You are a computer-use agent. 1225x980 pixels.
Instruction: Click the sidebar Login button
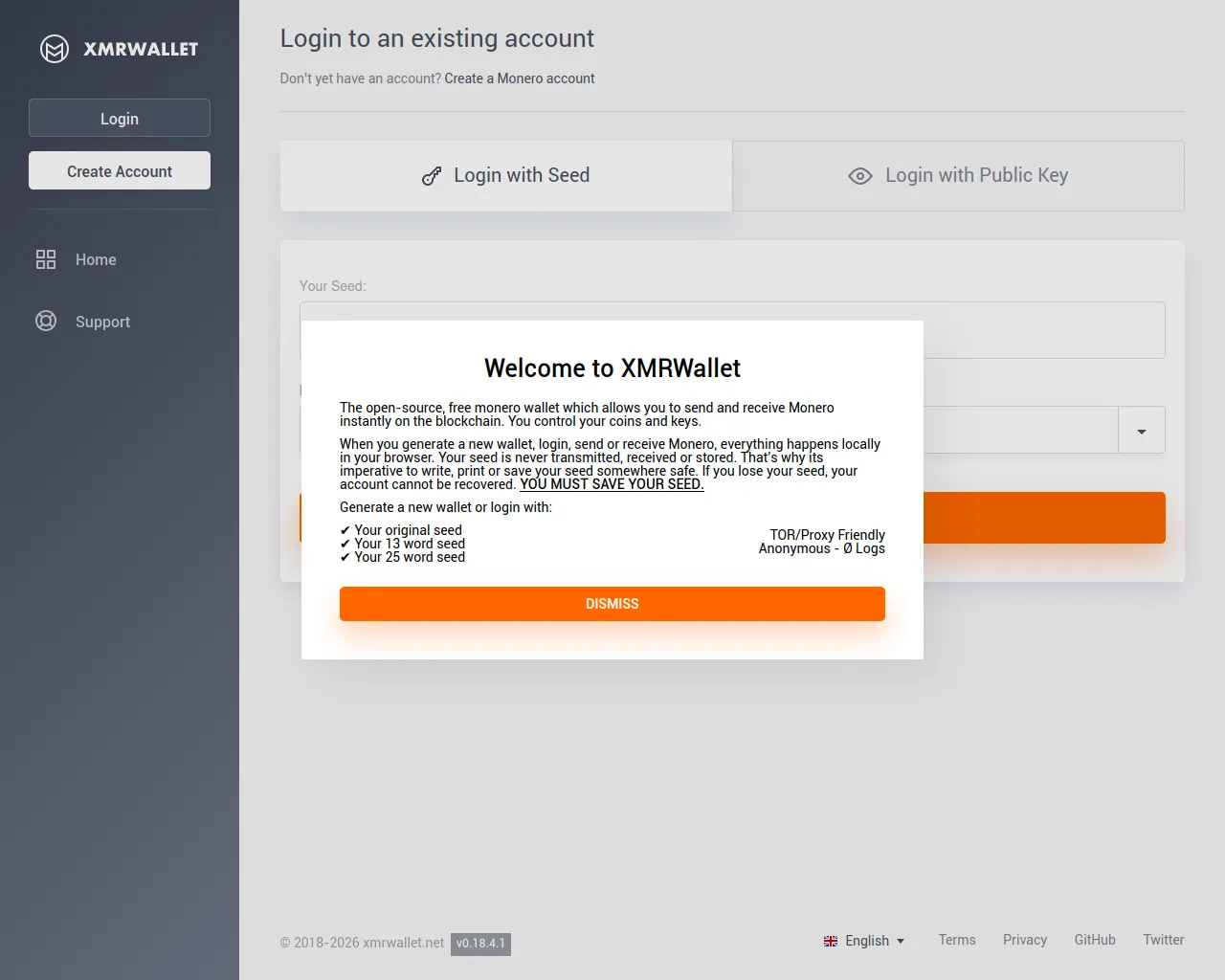click(120, 118)
